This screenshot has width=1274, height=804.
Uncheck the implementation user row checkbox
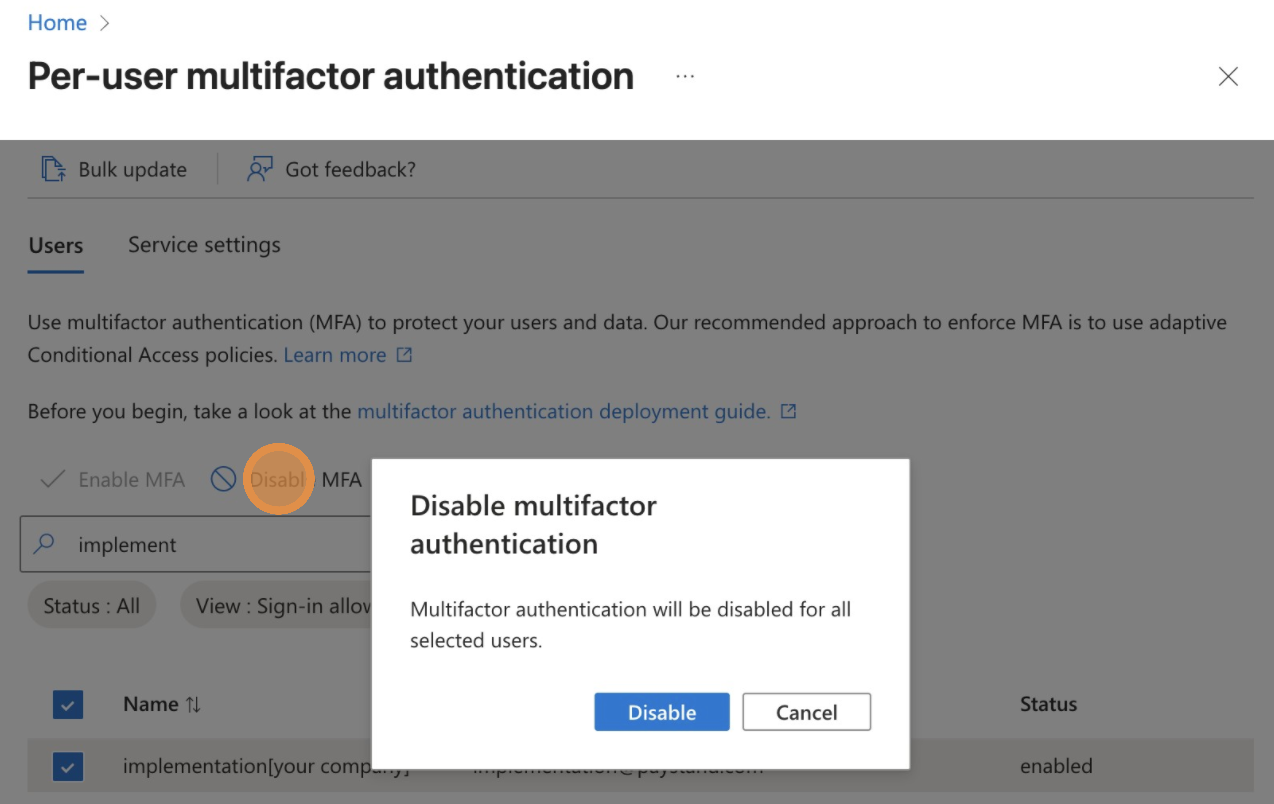(x=68, y=767)
